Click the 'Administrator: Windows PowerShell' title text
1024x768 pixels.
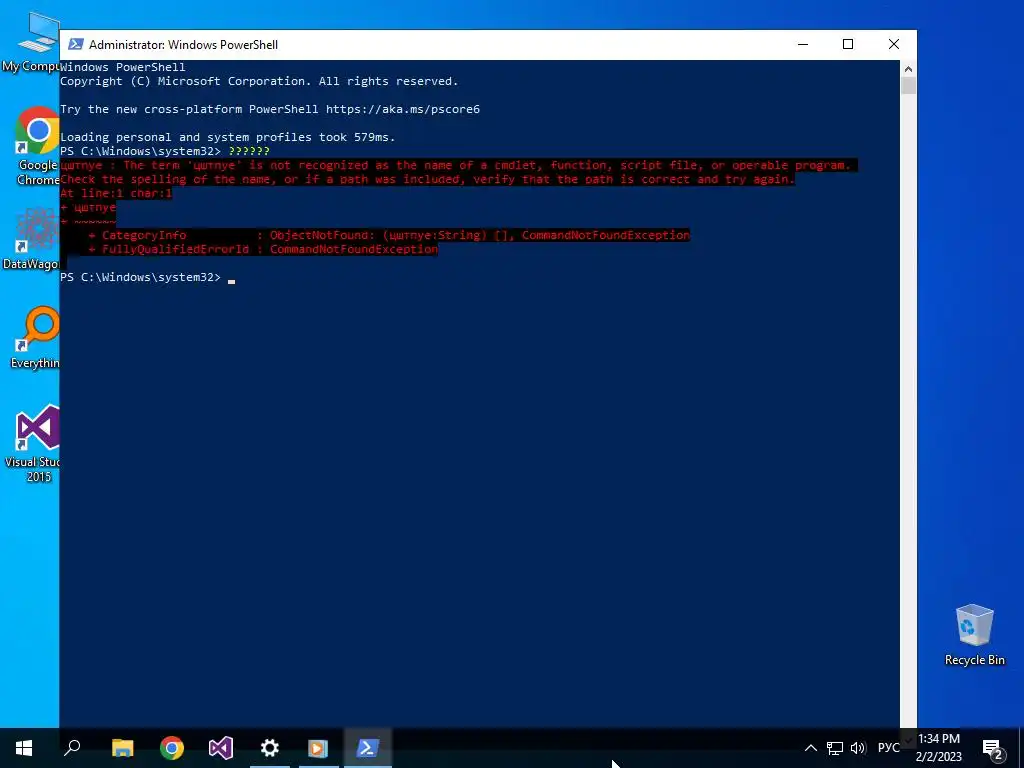(184, 44)
